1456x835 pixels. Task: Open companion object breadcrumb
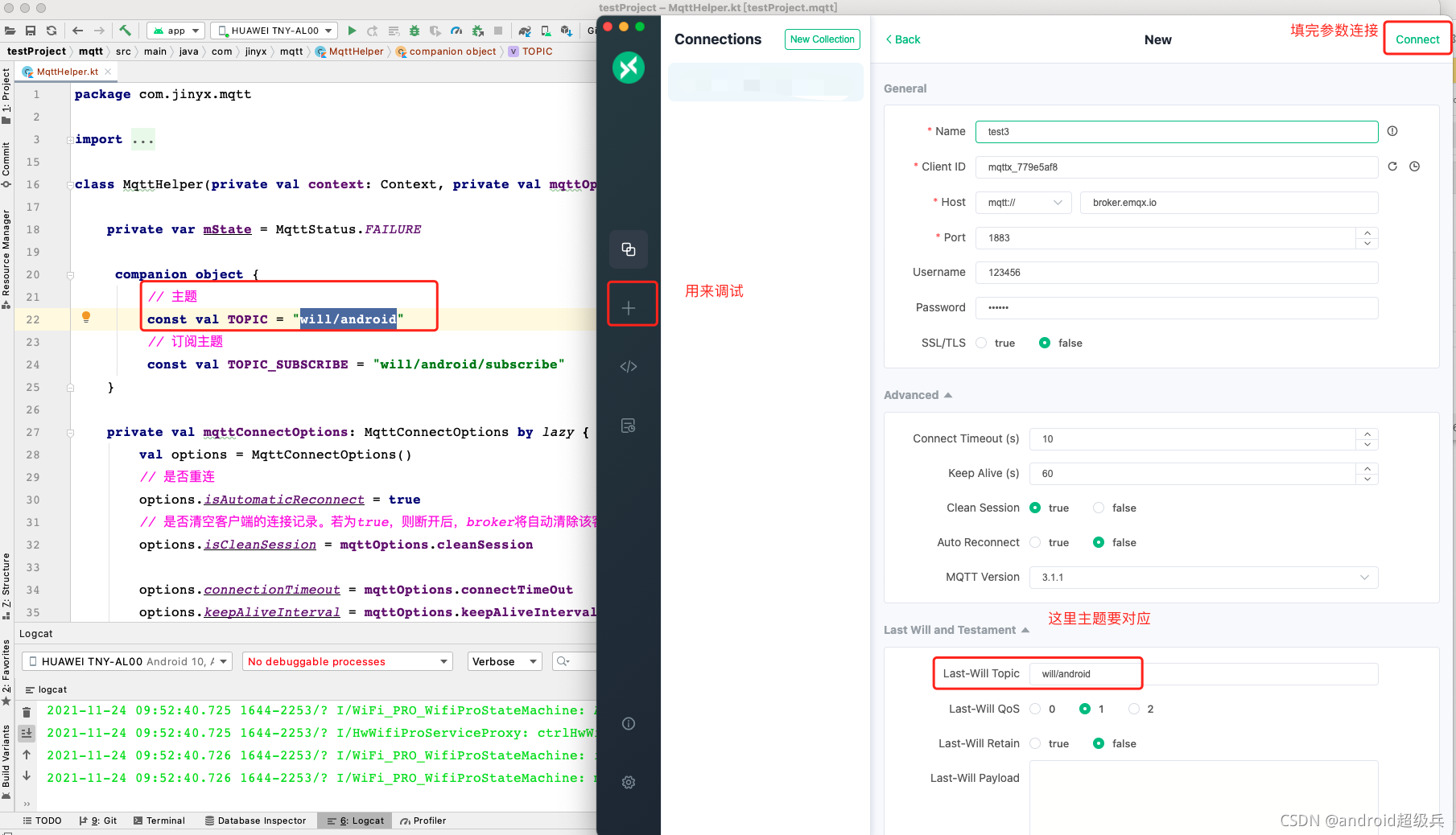point(446,51)
